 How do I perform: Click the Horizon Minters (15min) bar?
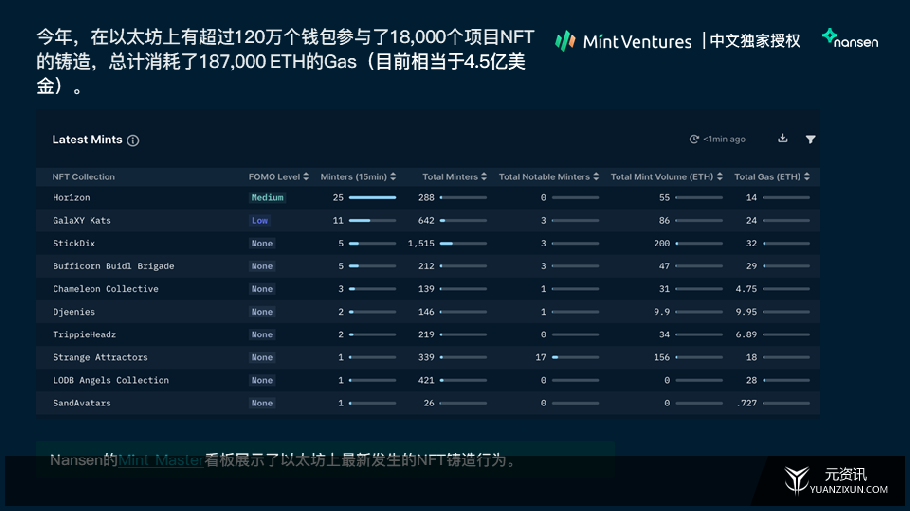373,197
